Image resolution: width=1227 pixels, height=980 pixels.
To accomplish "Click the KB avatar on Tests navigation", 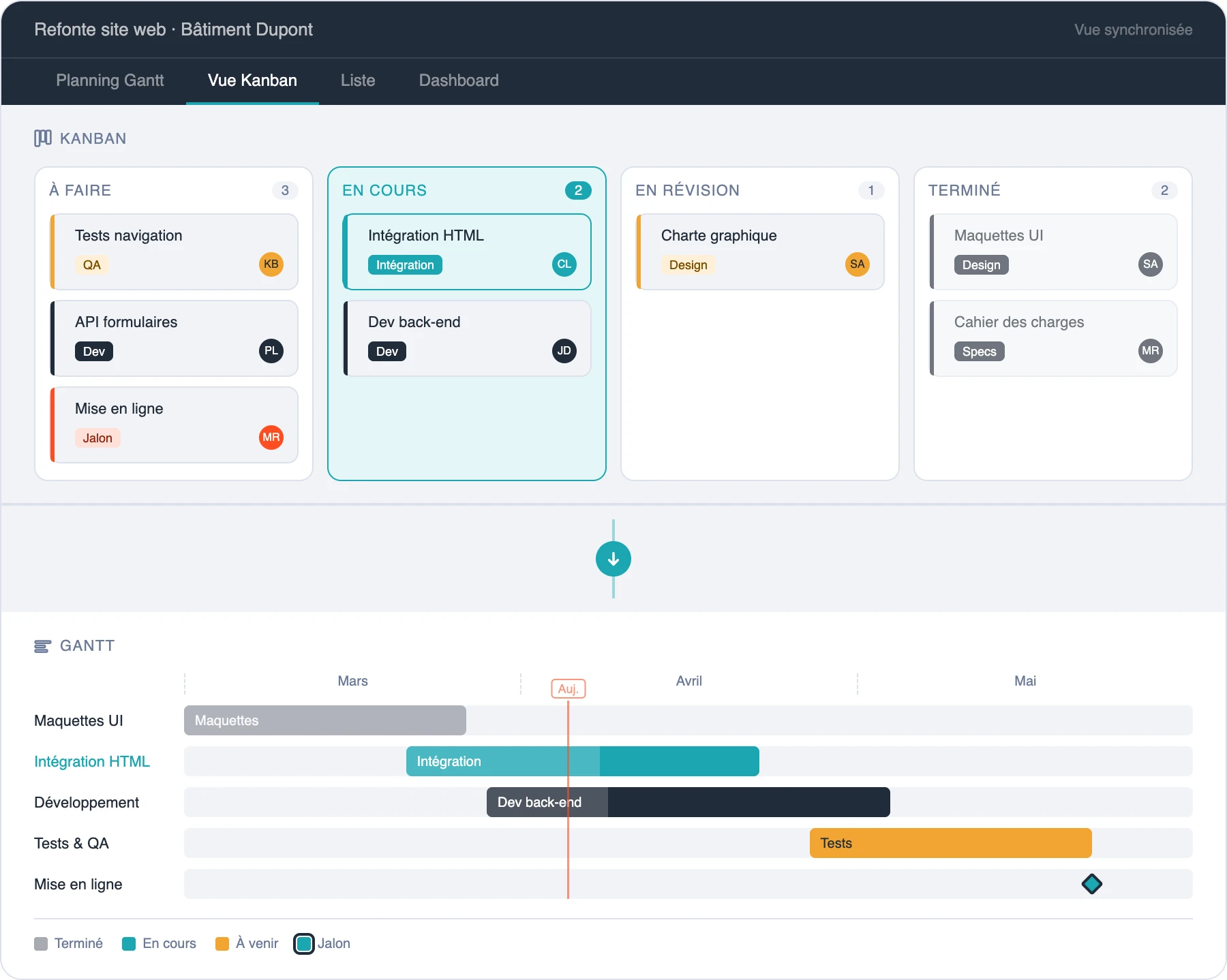I will tap(271, 264).
